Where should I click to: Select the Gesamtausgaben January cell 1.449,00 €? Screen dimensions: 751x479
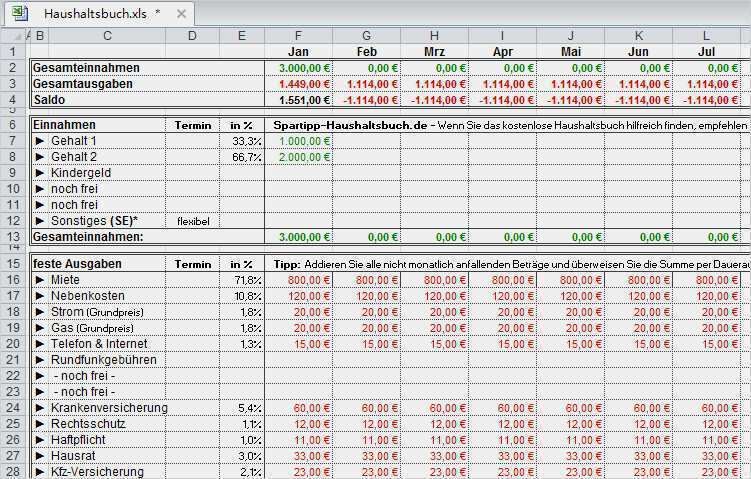pos(298,84)
